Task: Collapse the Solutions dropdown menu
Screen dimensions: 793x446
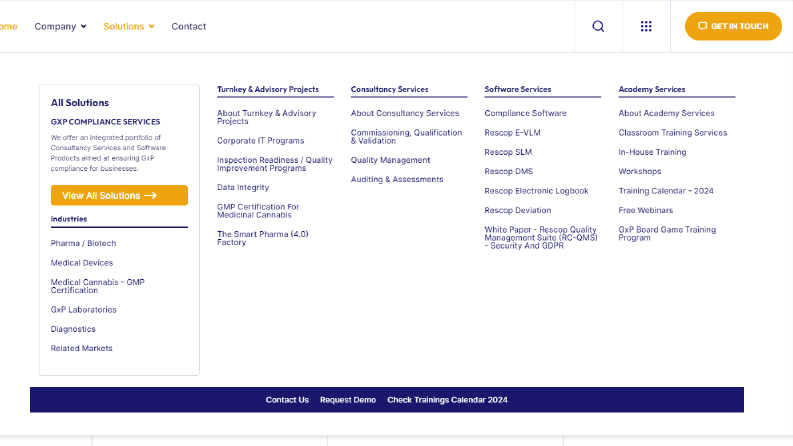Action: tap(129, 26)
